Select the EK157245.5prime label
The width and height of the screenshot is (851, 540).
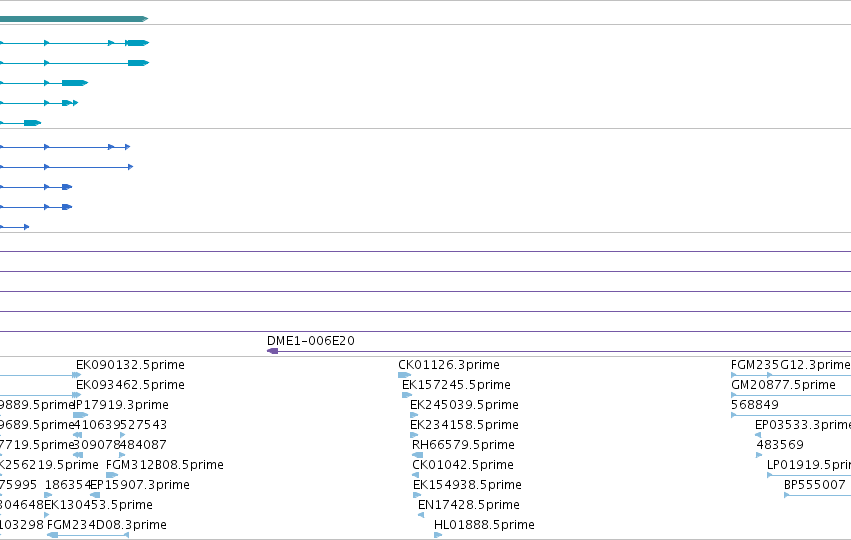[x=456, y=385]
